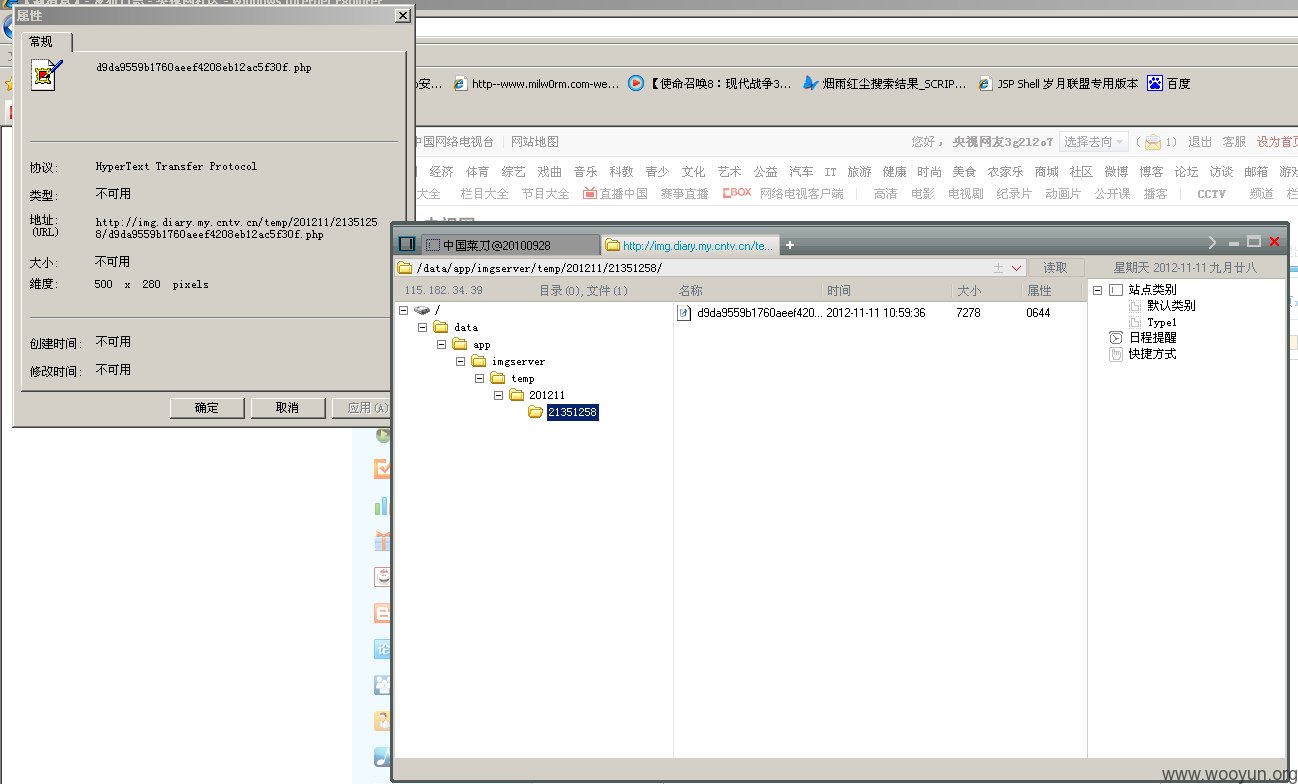Open the 百度 bookmark with paw icon
The image size is (1298, 784).
point(1169,84)
